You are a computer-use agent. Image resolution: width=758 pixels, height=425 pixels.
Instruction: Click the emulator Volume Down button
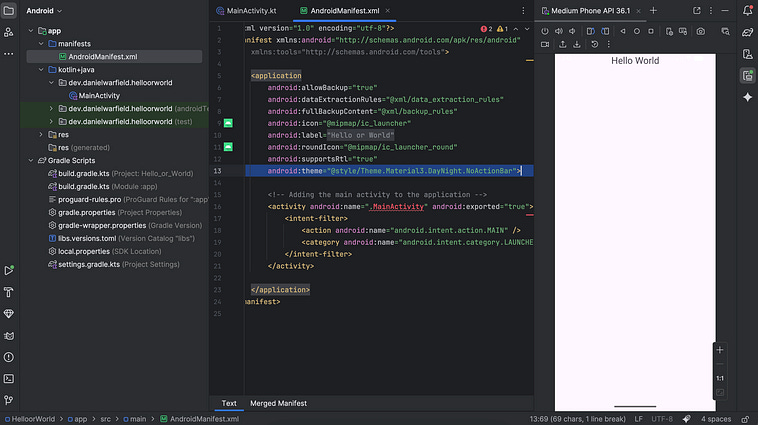click(572, 31)
